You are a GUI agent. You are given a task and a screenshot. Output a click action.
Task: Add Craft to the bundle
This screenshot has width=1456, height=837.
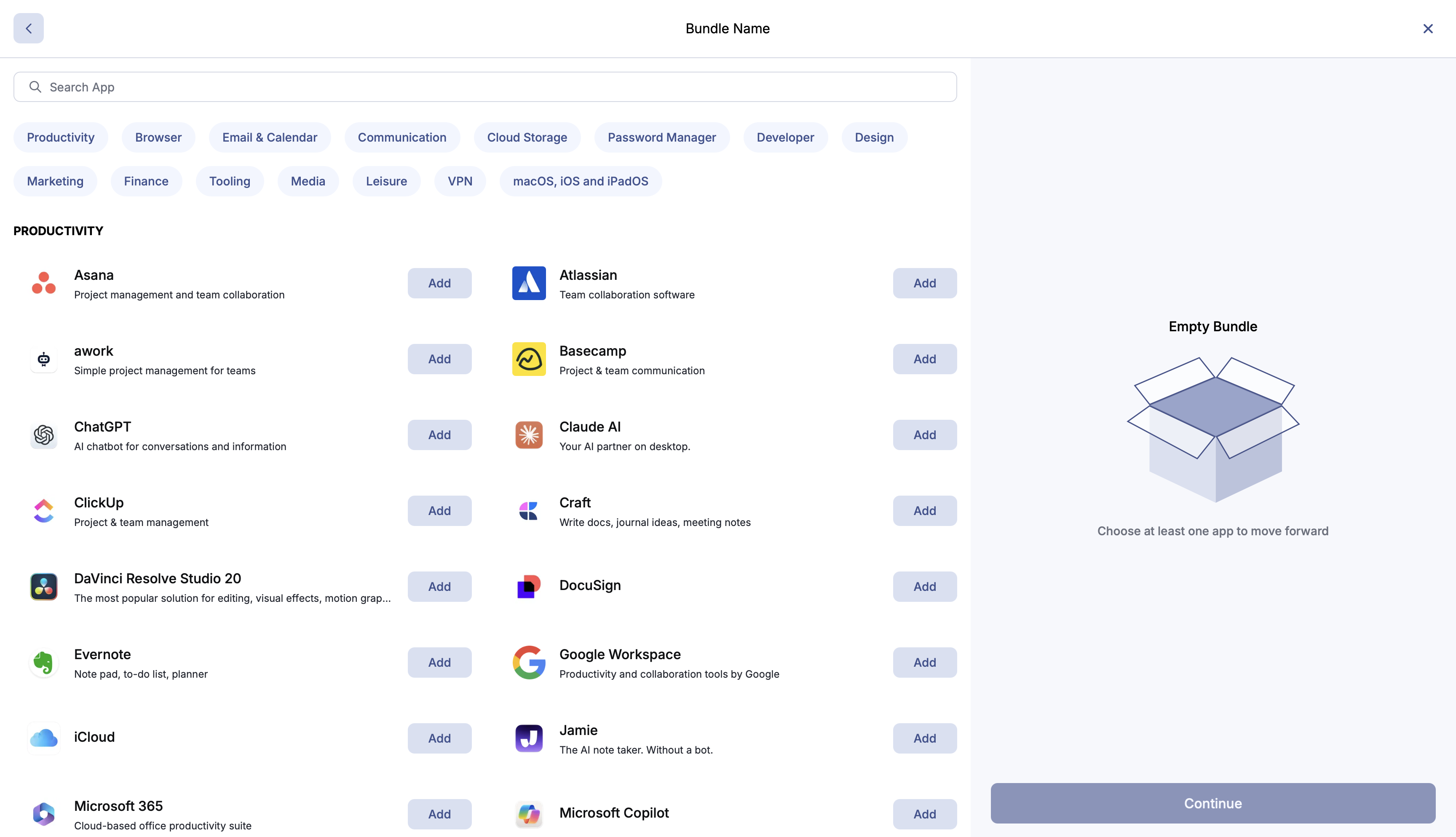click(x=925, y=510)
